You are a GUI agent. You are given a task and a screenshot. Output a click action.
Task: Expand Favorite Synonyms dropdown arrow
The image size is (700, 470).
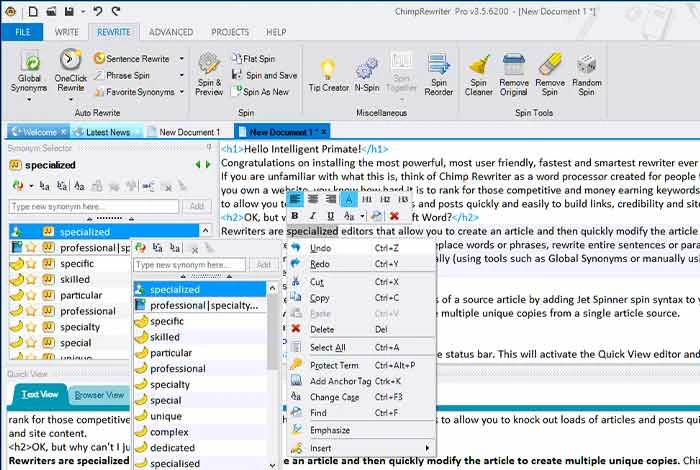(x=182, y=92)
